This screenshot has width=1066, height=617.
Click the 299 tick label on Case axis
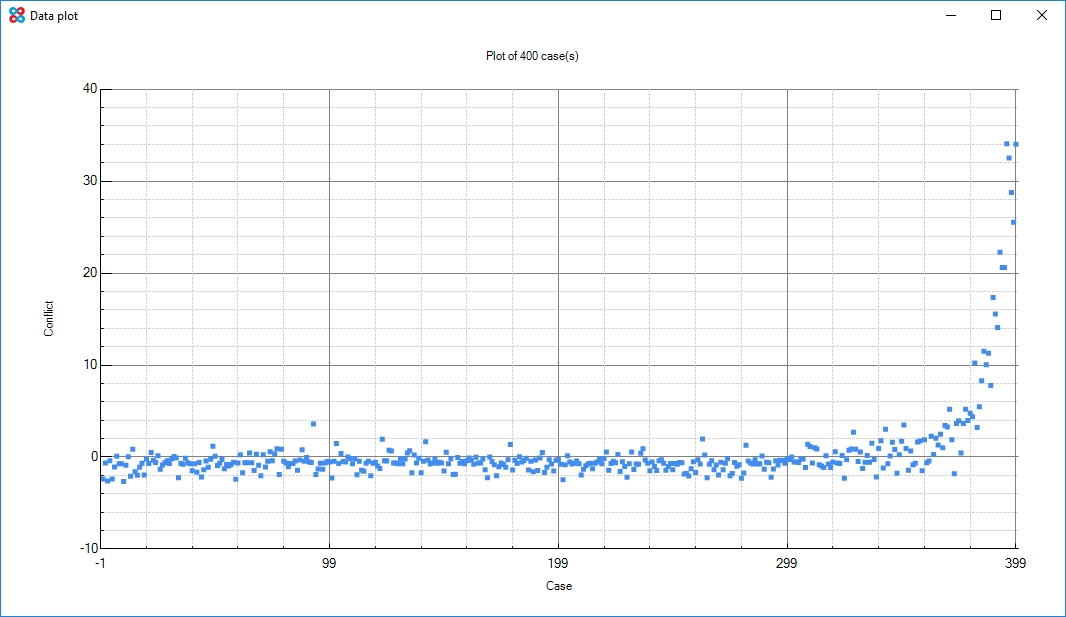click(x=787, y=564)
